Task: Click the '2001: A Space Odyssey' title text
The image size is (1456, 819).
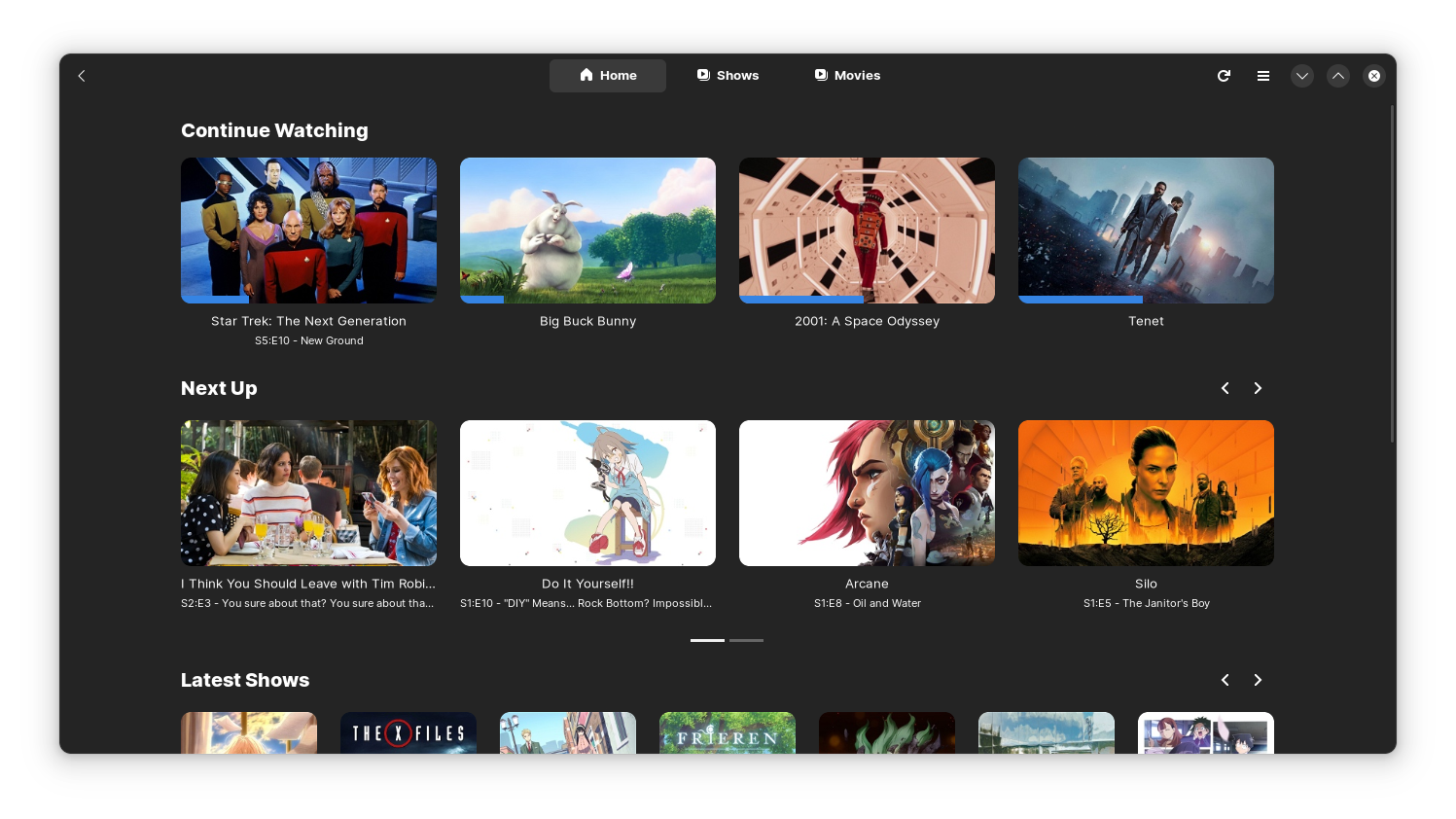Action: coord(867,321)
